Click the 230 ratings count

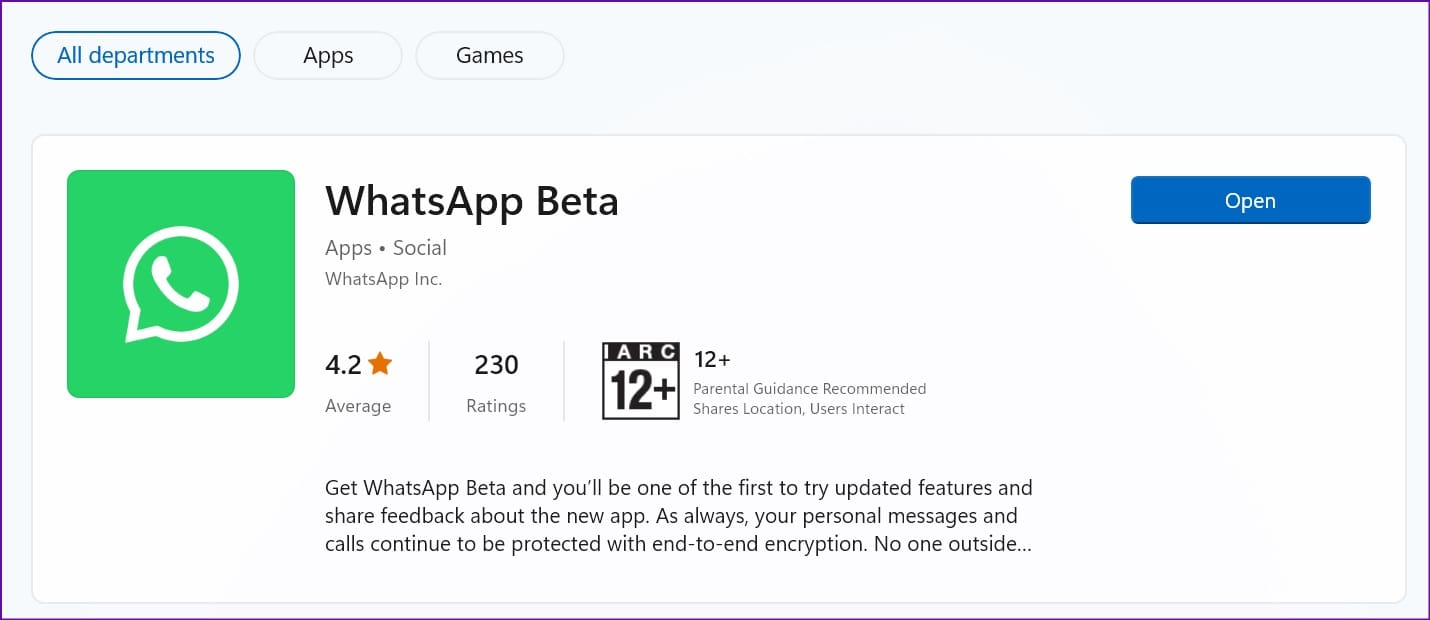click(496, 365)
